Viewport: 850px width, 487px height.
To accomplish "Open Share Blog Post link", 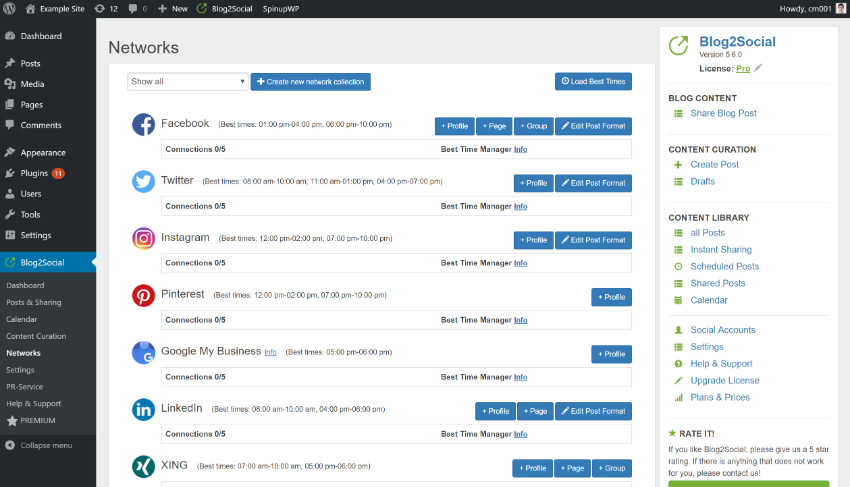I will 723,113.
